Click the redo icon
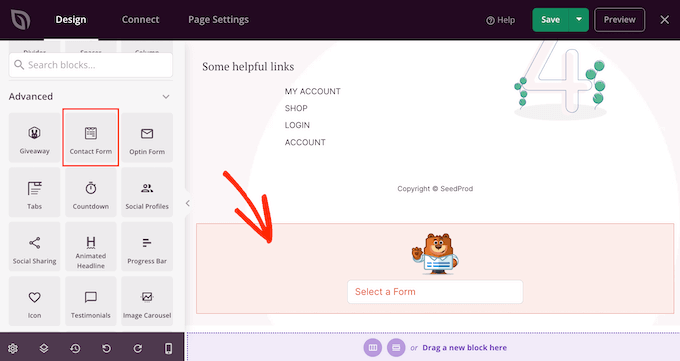 coord(137,348)
